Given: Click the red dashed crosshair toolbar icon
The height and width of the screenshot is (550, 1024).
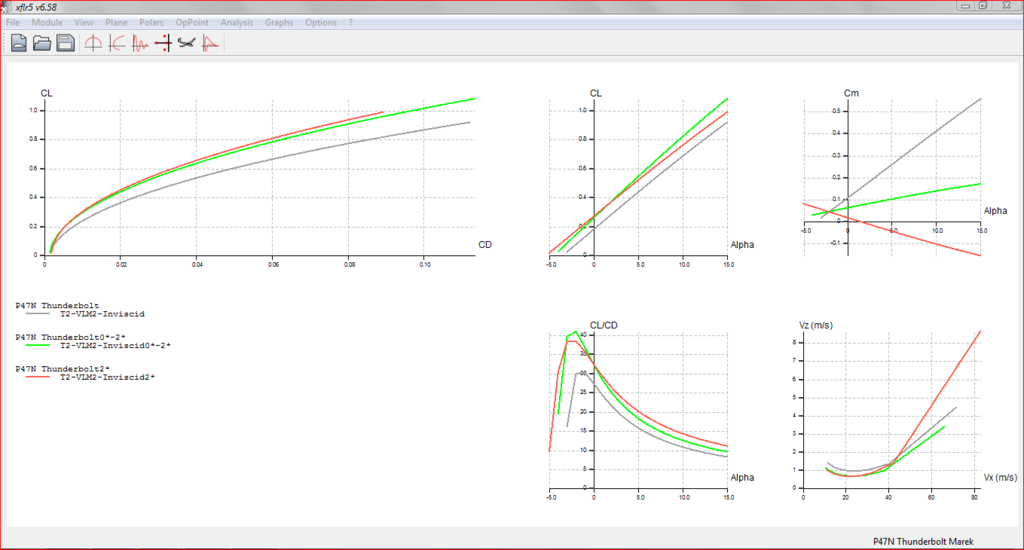Looking at the screenshot, I should [163, 43].
